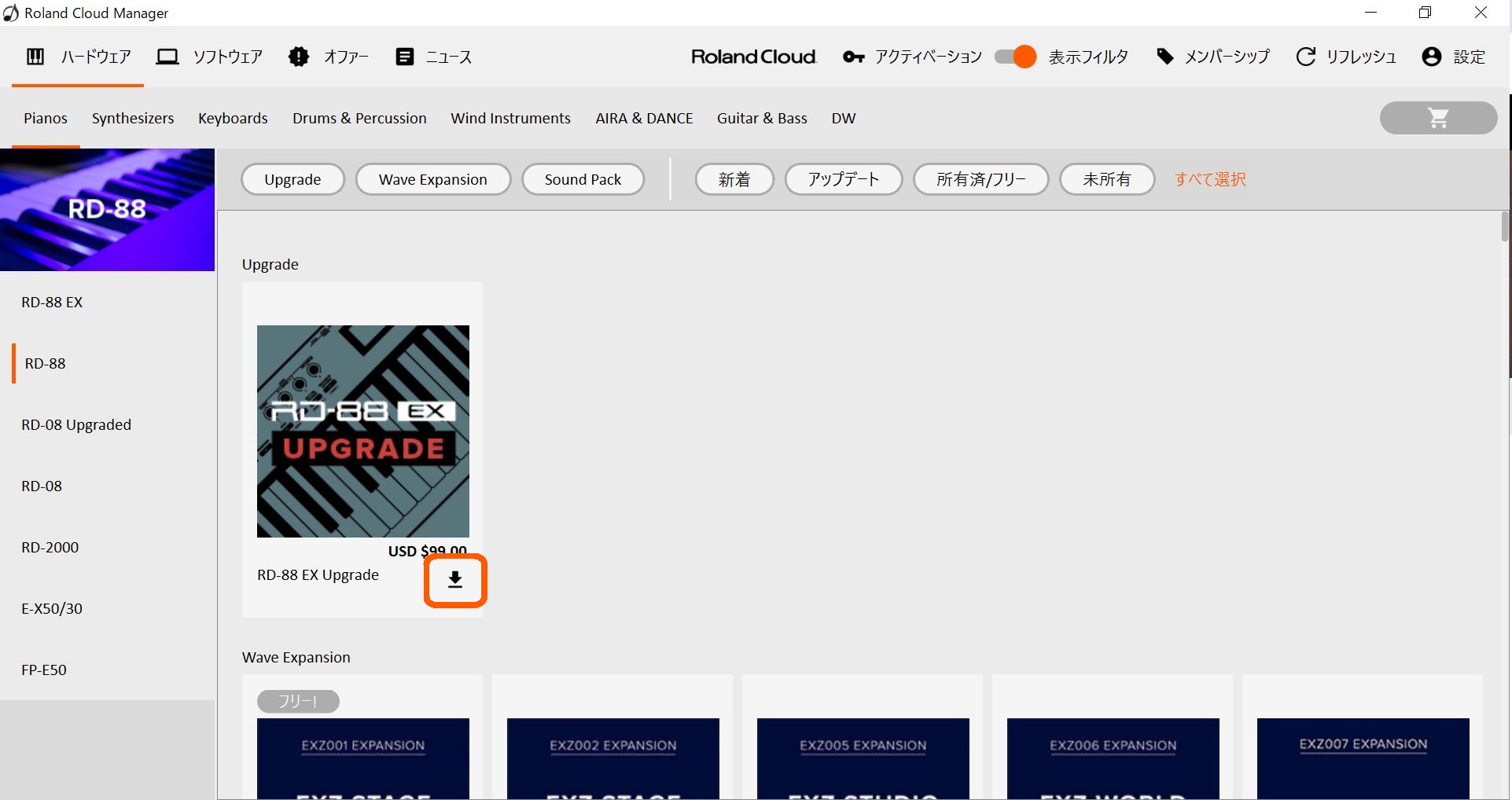The width and height of the screenshot is (1512, 800).
Task: Click the refresh circular arrow icon
Action: tap(1306, 57)
